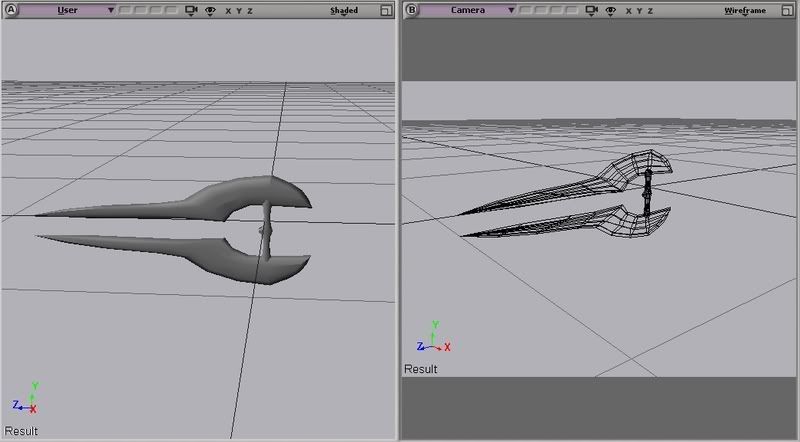Click the Result label in User viewport
The height and width of the screenshot is (442, 800).
(21, 431)
